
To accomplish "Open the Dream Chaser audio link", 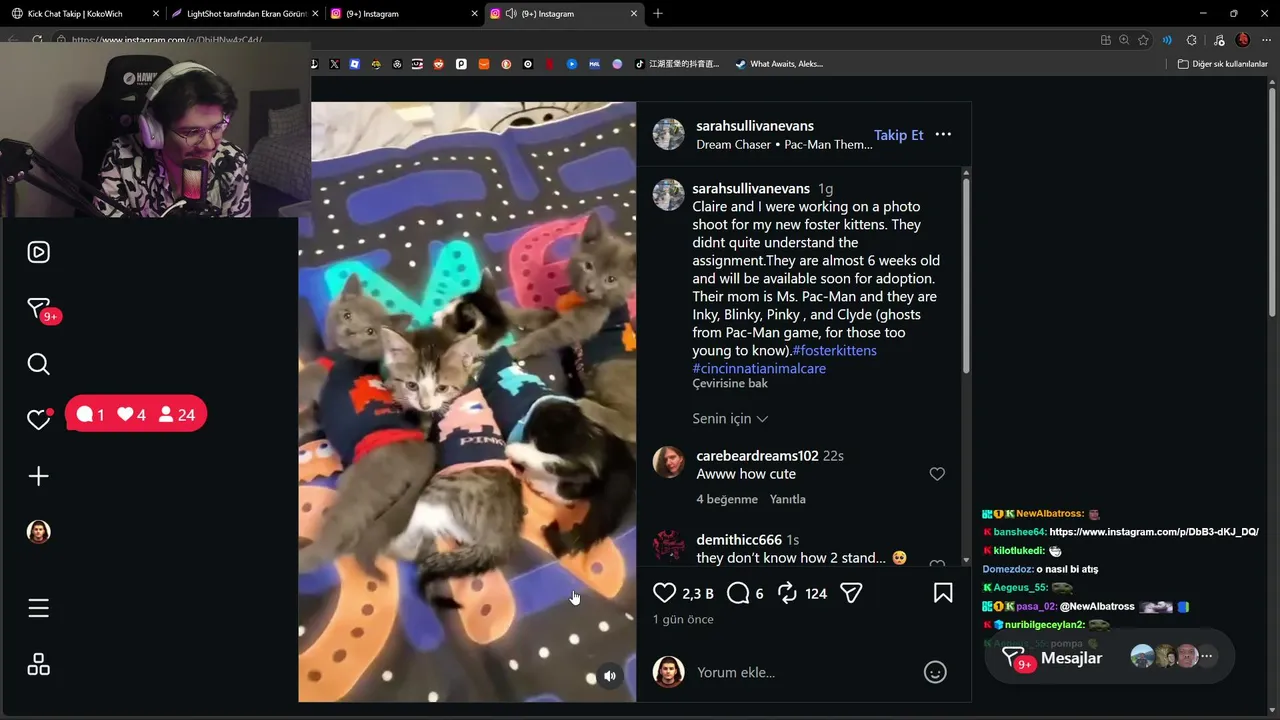I will tap(784, 145).
